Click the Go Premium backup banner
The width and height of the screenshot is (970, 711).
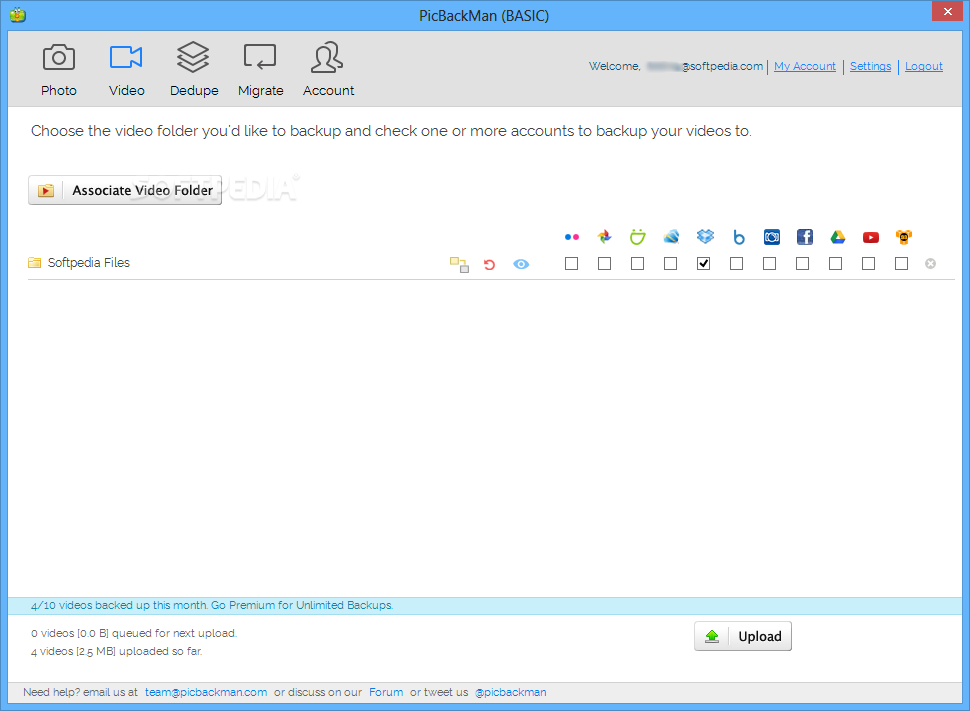(x=485, y=605)
